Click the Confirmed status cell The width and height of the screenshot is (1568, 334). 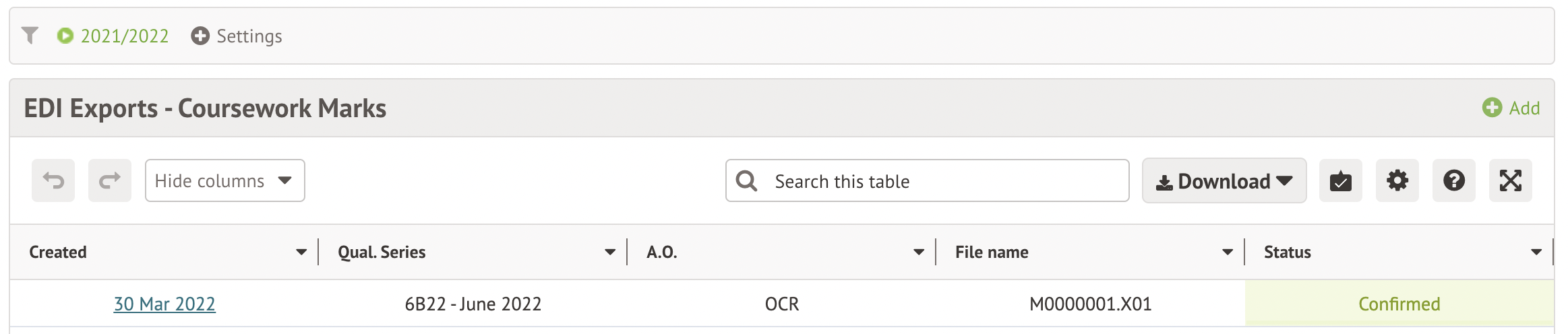pos(1399,304)
